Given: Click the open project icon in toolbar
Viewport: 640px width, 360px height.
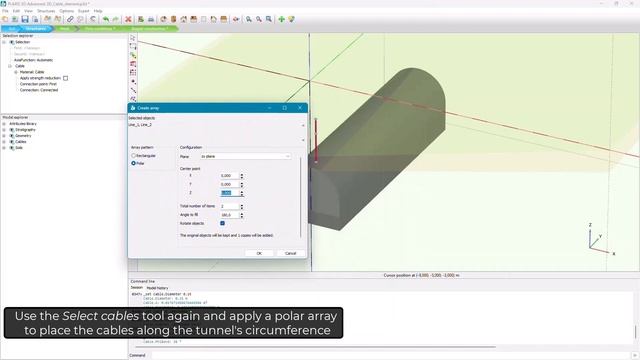Looking at the screenshot, I should (x=15, y=19).
